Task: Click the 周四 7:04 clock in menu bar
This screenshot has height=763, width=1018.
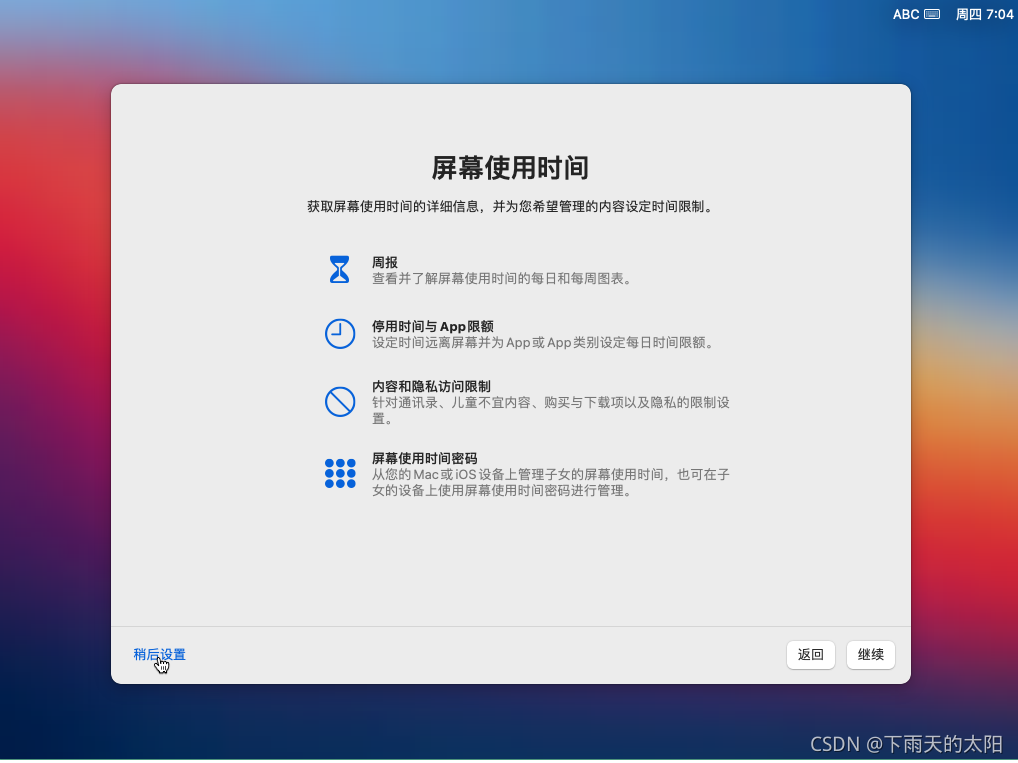Action: tap(984, 14)
